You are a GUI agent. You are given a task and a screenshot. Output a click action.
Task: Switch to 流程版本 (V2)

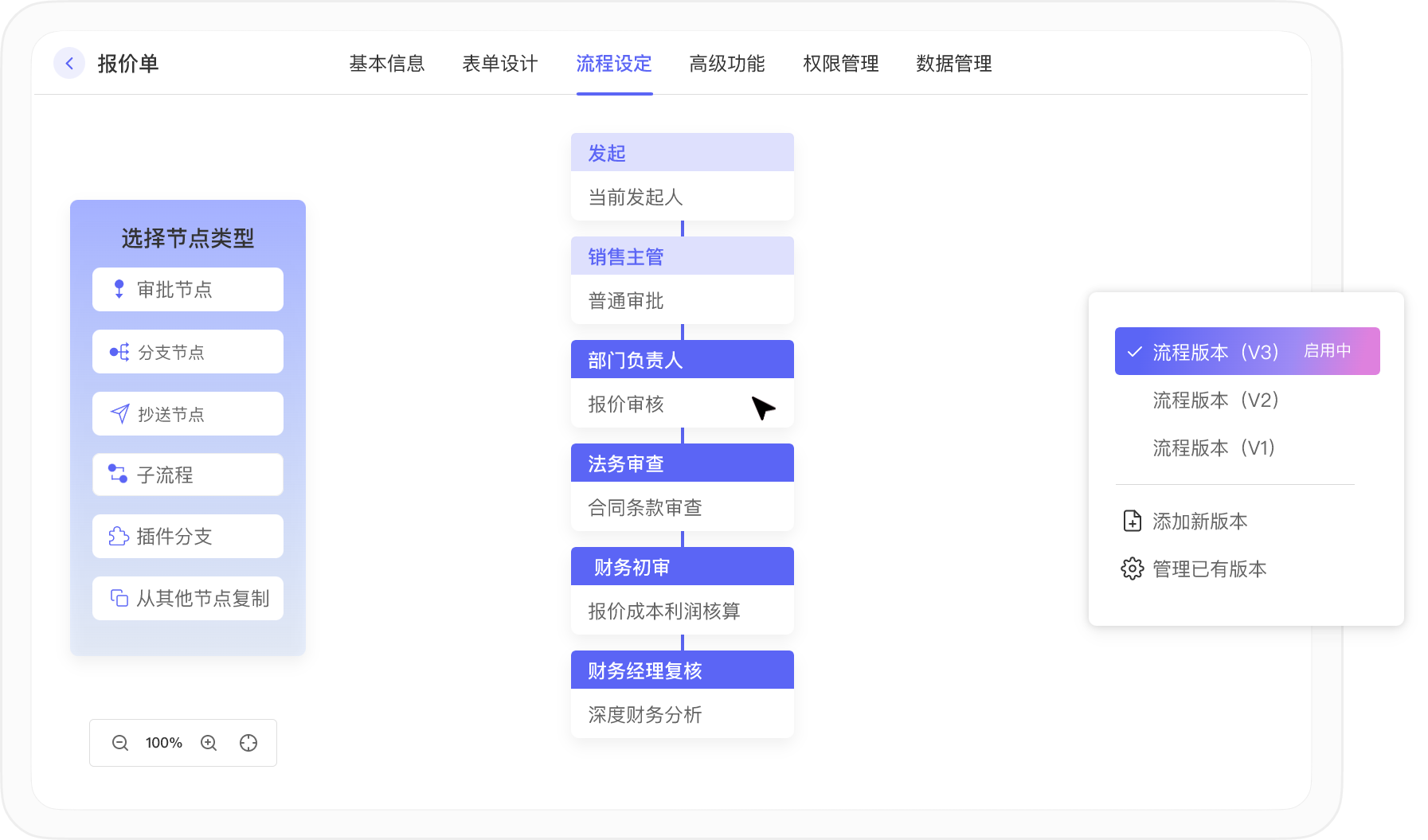1215,400
